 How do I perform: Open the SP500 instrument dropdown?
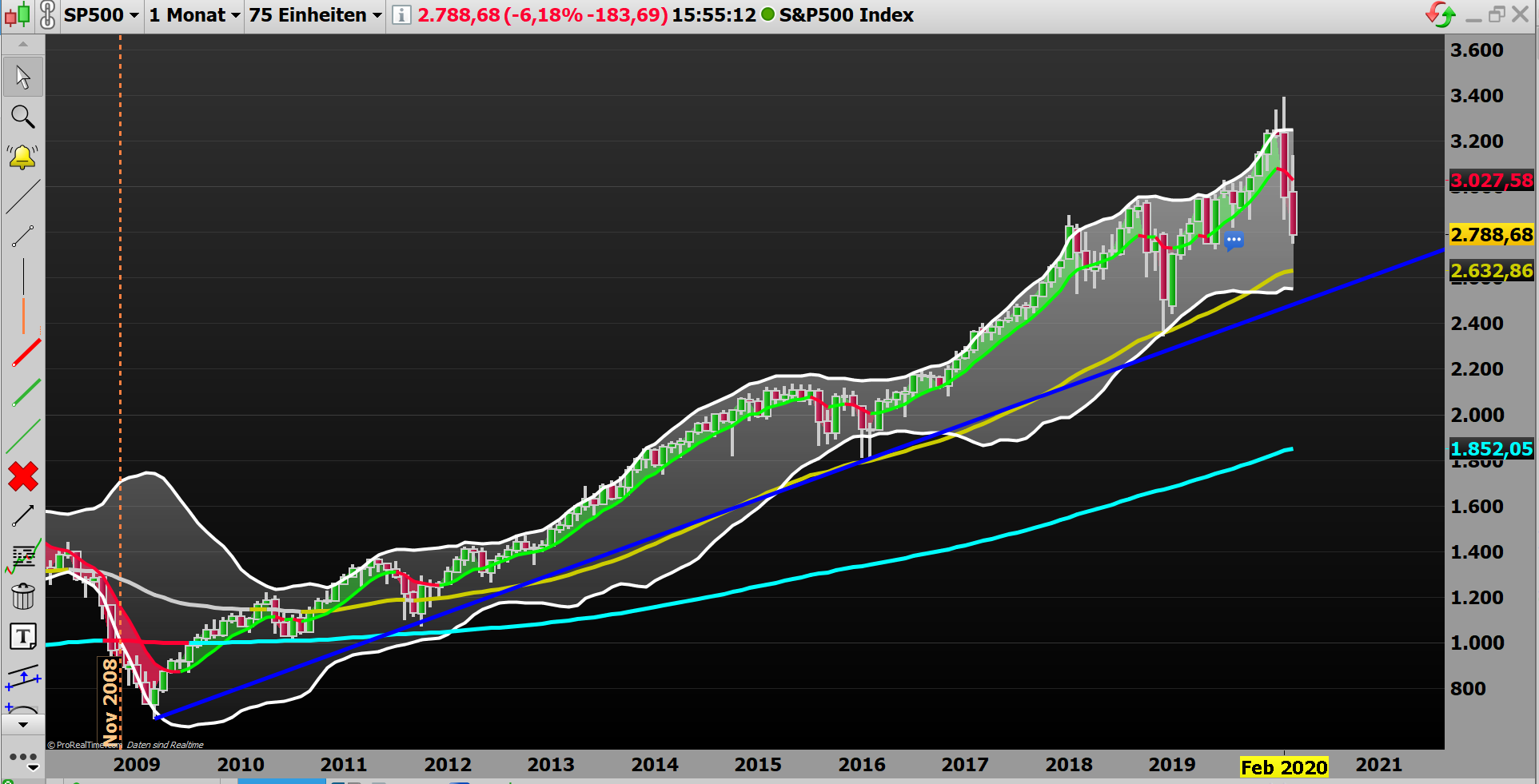pyautogui.click(x=100, y=14)
